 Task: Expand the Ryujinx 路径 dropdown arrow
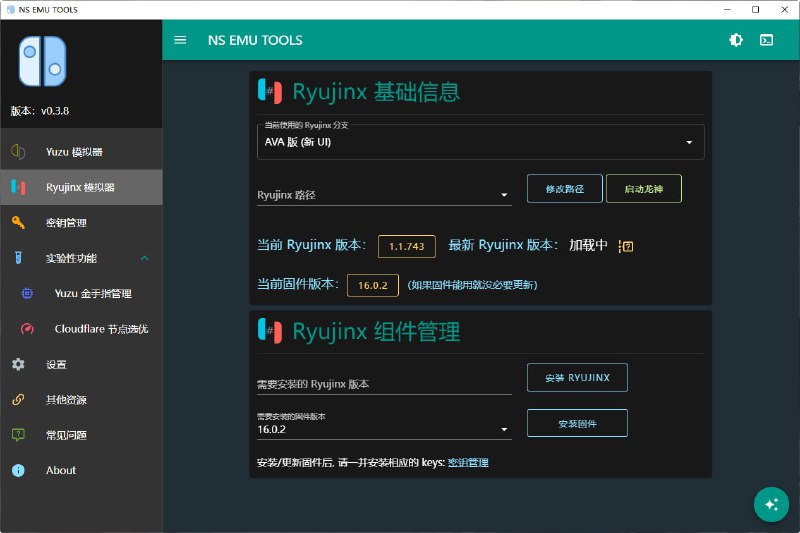pyautogui.click(x=504, y=195)
